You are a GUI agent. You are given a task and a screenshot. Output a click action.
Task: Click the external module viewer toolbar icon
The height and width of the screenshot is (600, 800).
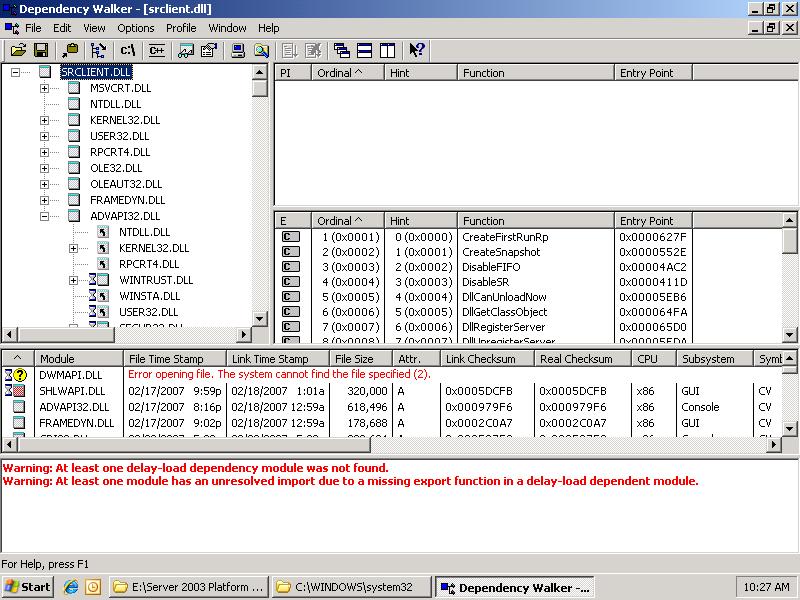click(x=186, y=50)
